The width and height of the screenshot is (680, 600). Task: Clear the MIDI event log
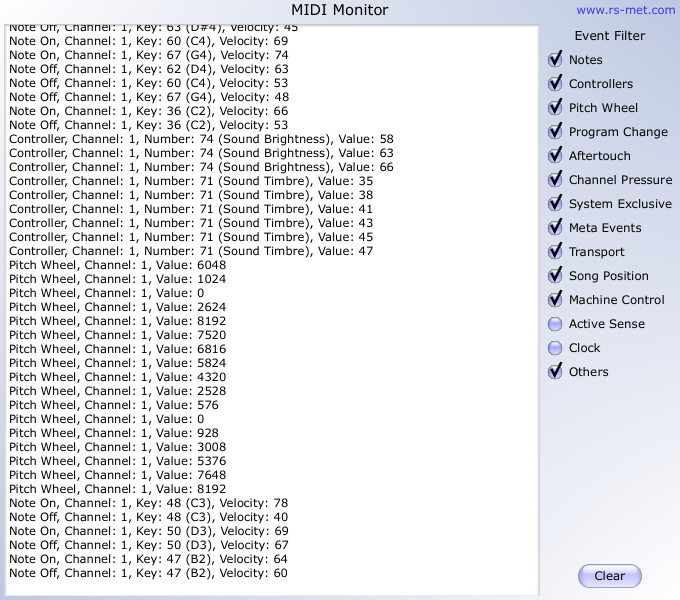coord(609,576)
